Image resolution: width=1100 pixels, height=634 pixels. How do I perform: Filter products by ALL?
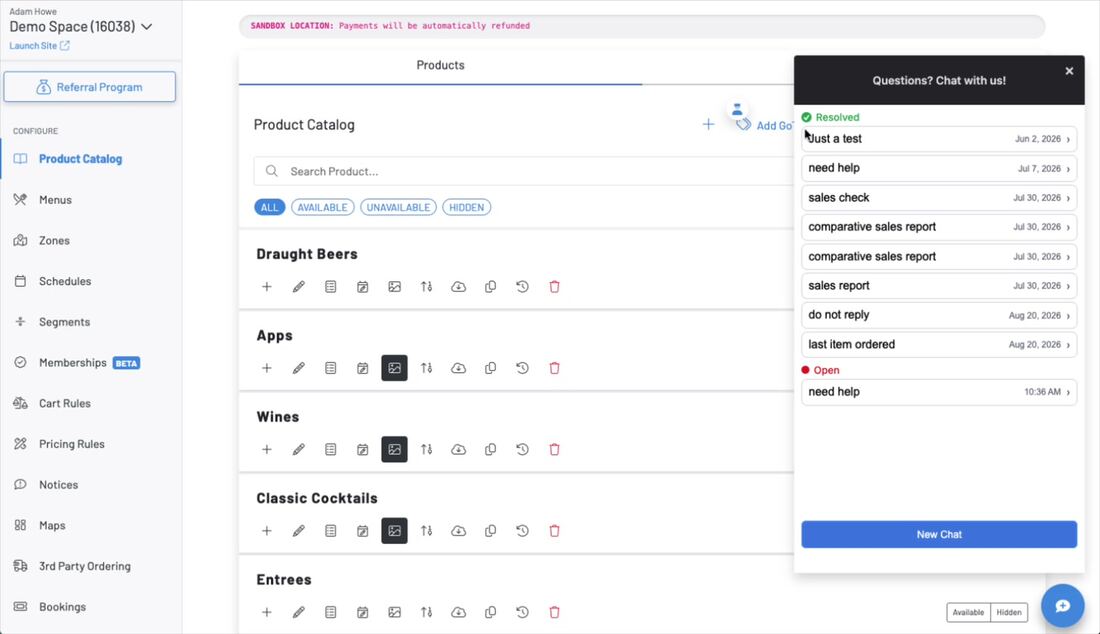[269, 207]
